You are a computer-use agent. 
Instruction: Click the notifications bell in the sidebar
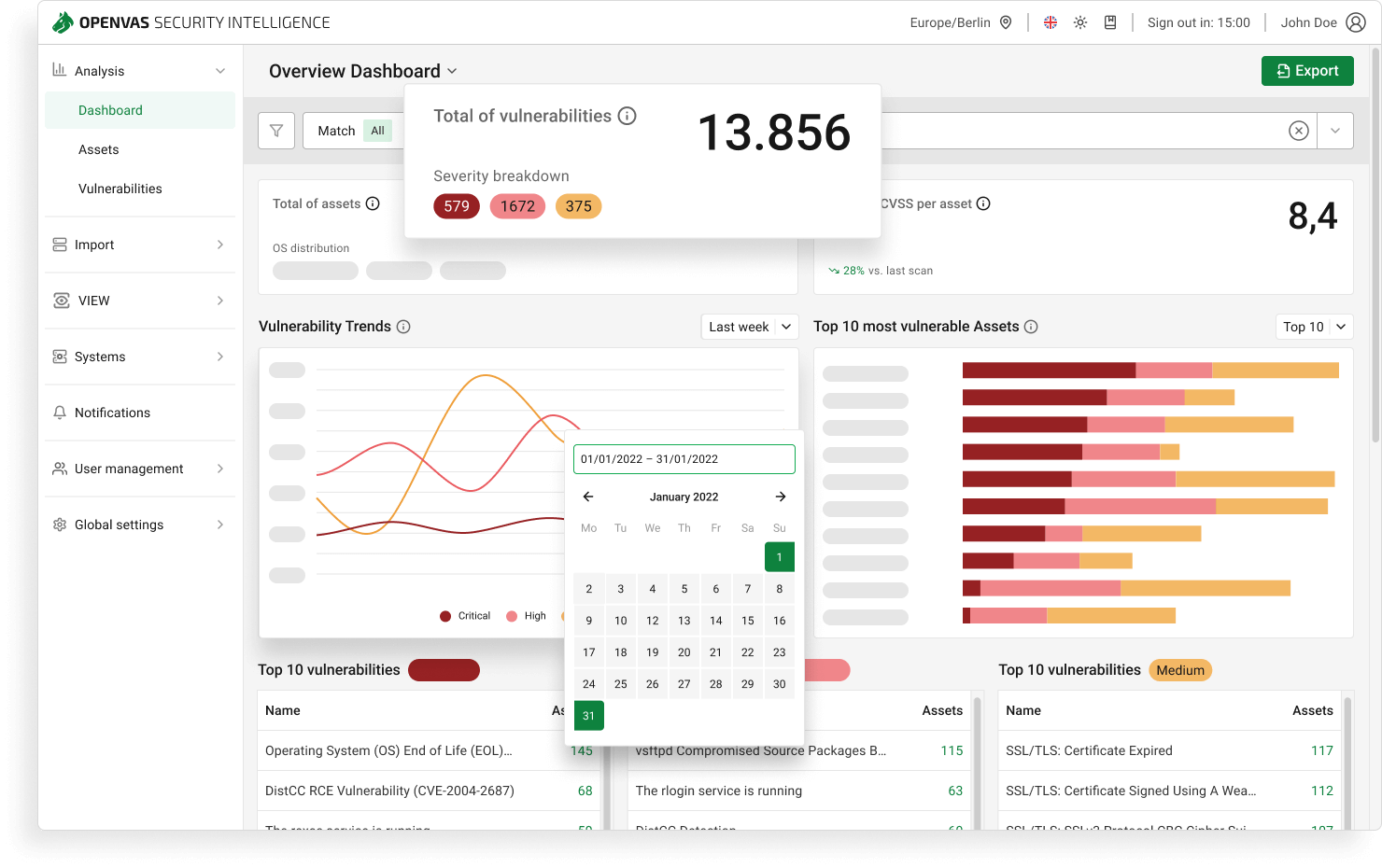pos(61,413)
